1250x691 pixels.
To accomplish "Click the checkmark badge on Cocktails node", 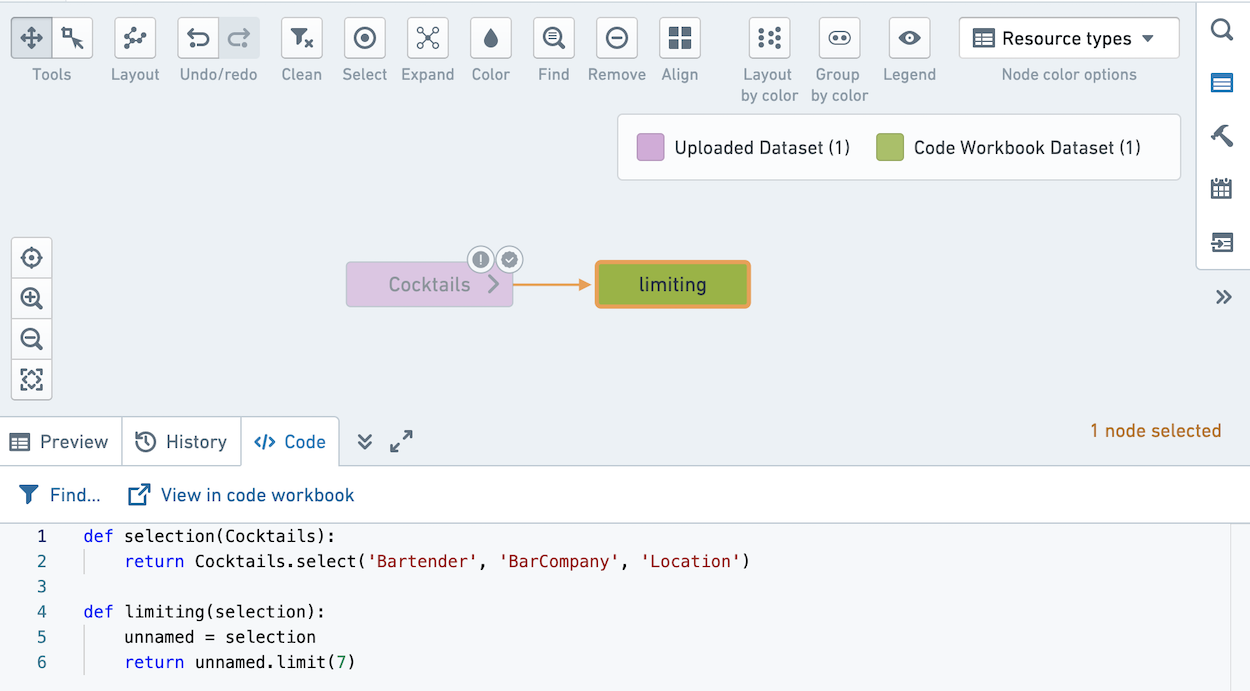I will pyautogui.click(x=510, y=260).
